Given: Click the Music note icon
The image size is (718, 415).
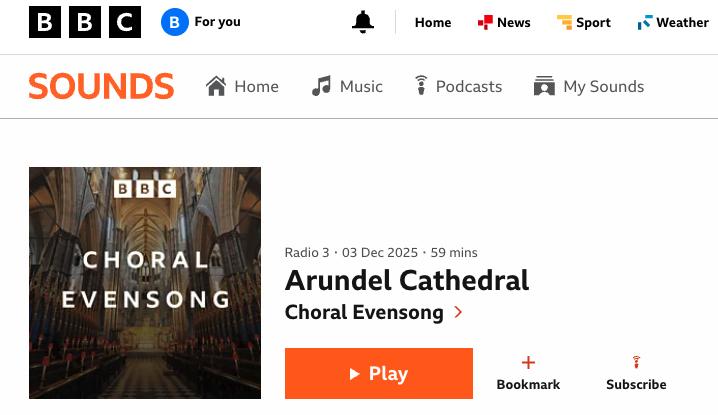Looking at the screenshot, I should pyautogui.click(x=321, y=86).
